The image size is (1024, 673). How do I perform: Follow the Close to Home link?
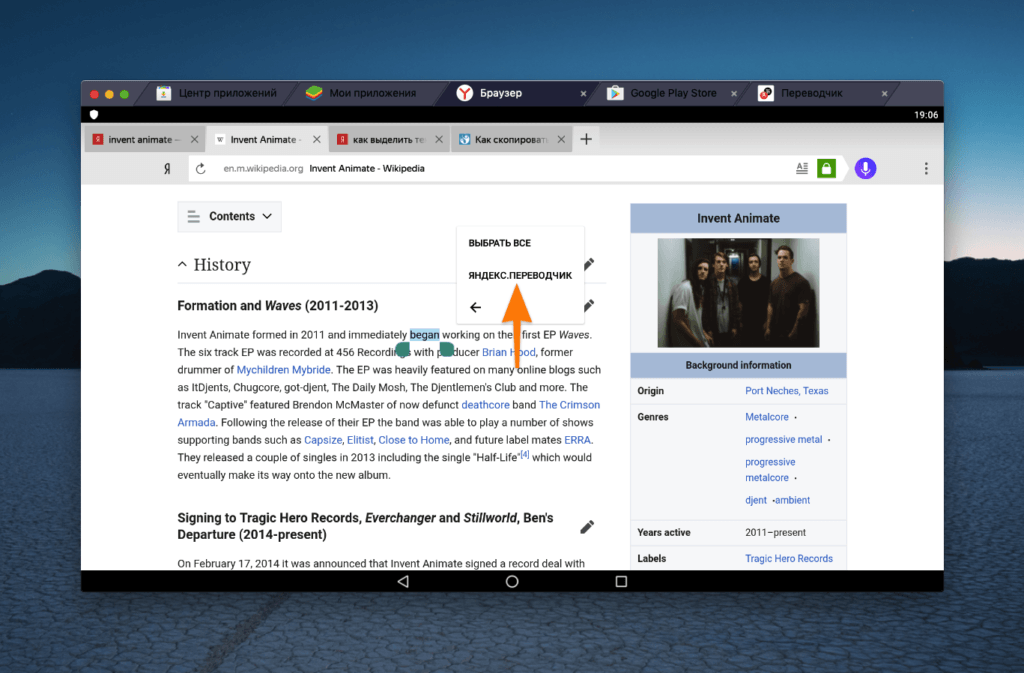pos(413,440)
